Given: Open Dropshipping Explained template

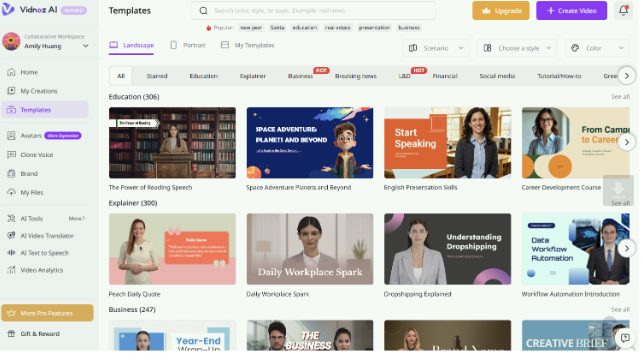Looking at the screenshot, I should point(449,250).
